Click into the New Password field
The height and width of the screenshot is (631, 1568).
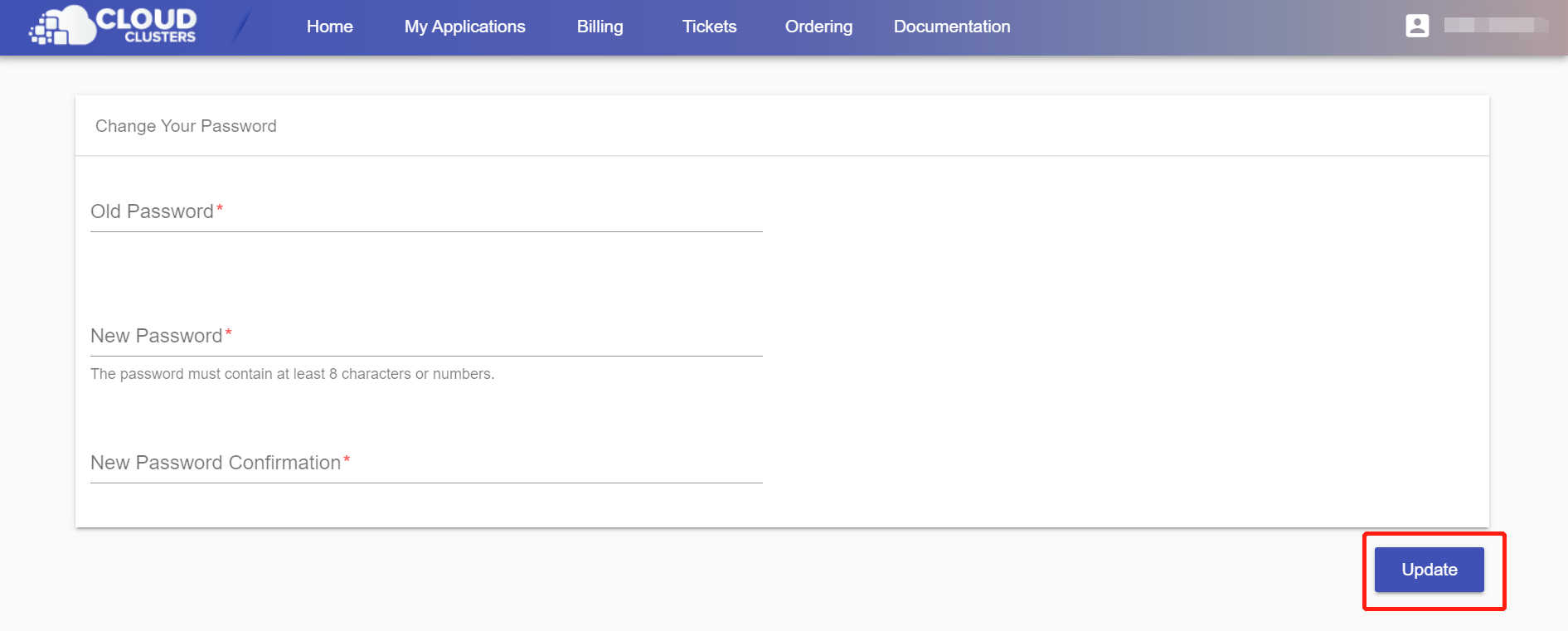426,337
